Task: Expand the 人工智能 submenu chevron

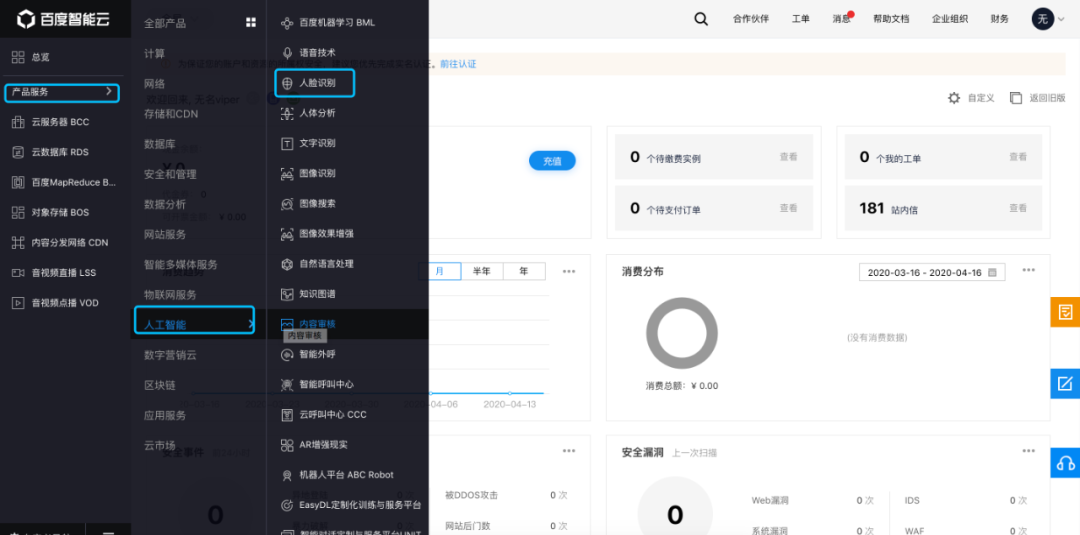Action: [249, 324]
